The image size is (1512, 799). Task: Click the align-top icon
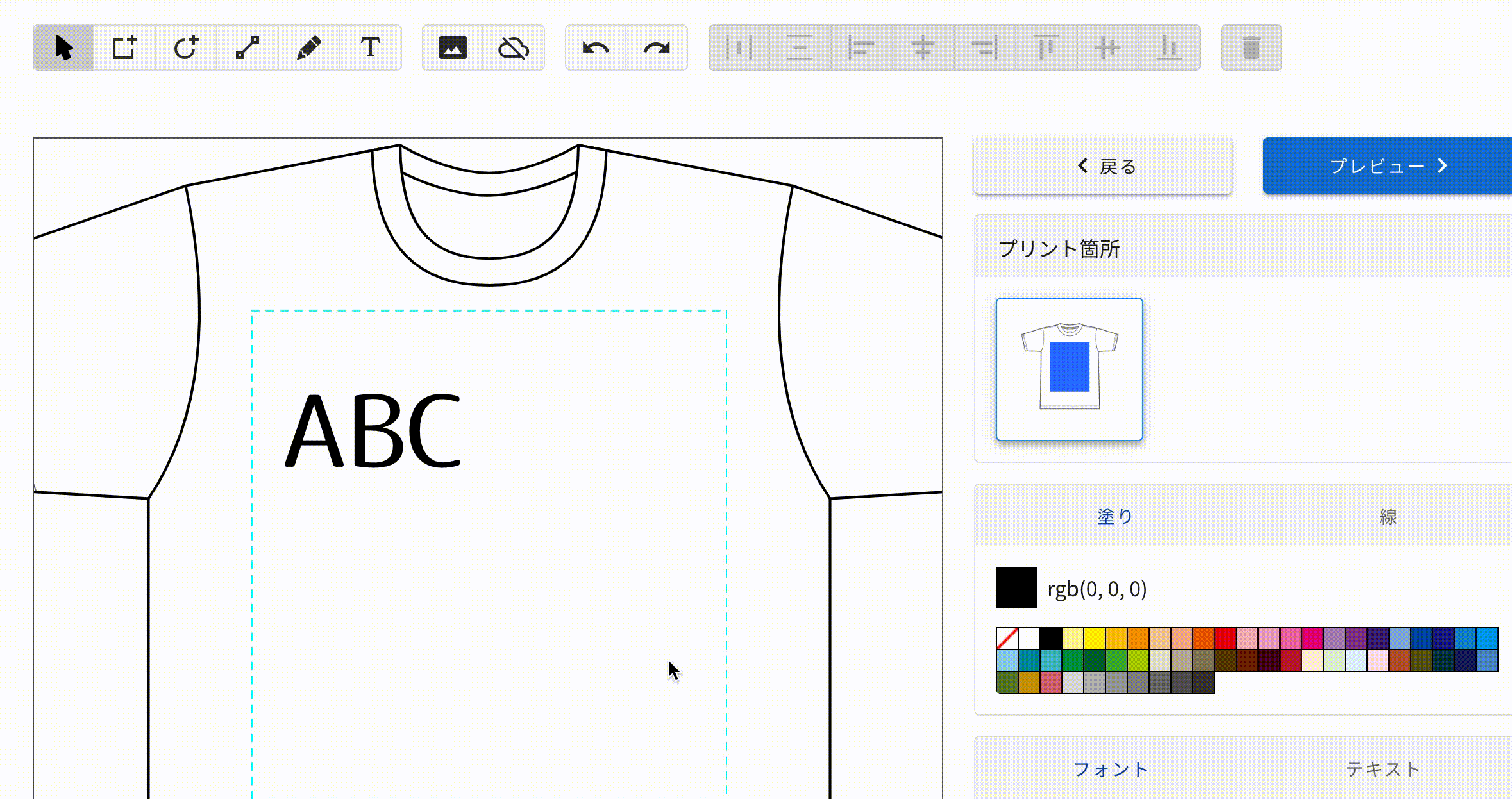pos(1045,47)
